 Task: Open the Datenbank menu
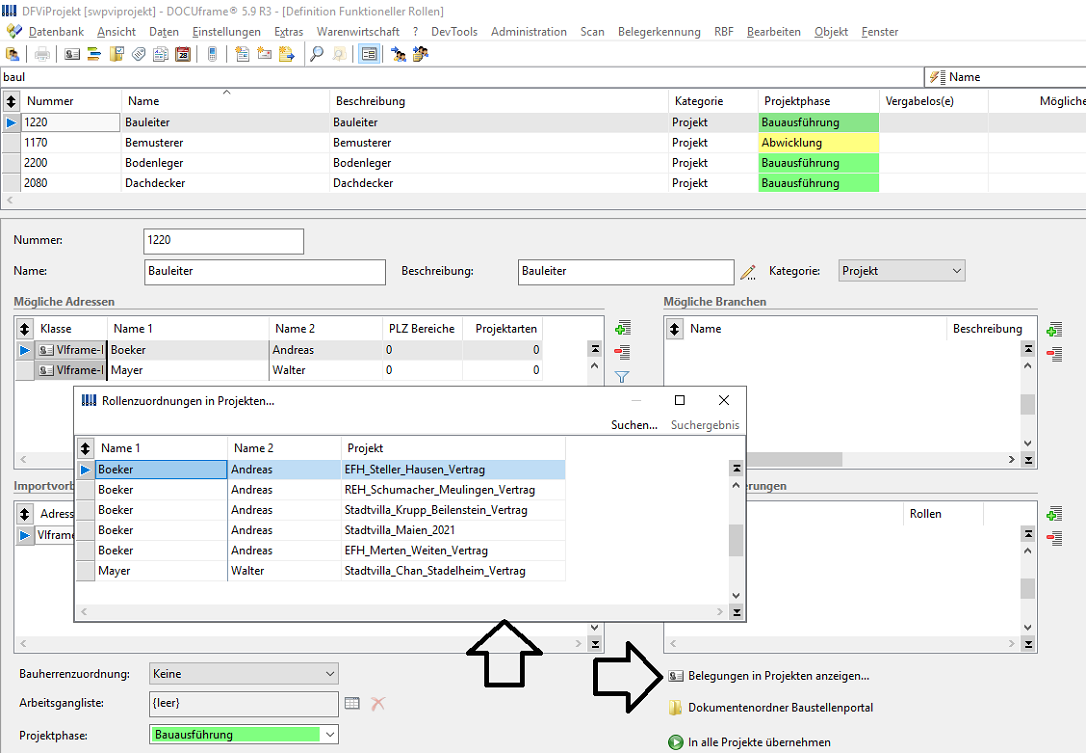click(56, 32)
